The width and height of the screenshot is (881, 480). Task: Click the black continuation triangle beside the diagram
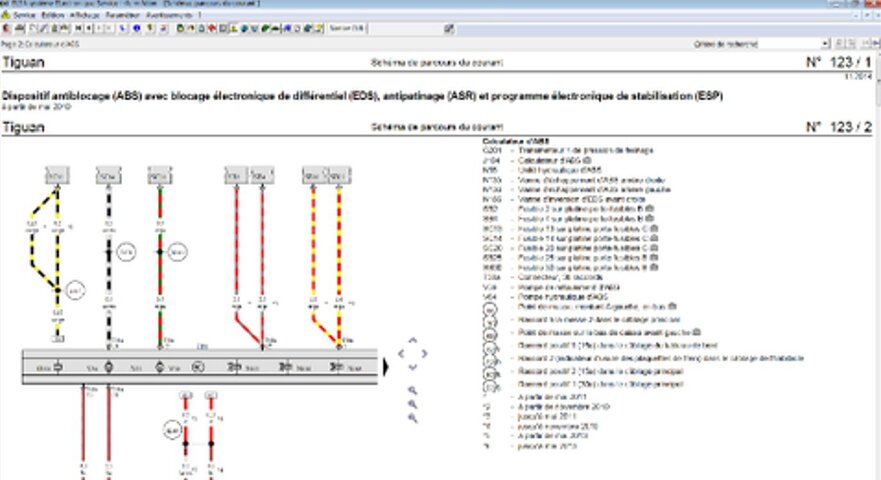tap(386, 367)
